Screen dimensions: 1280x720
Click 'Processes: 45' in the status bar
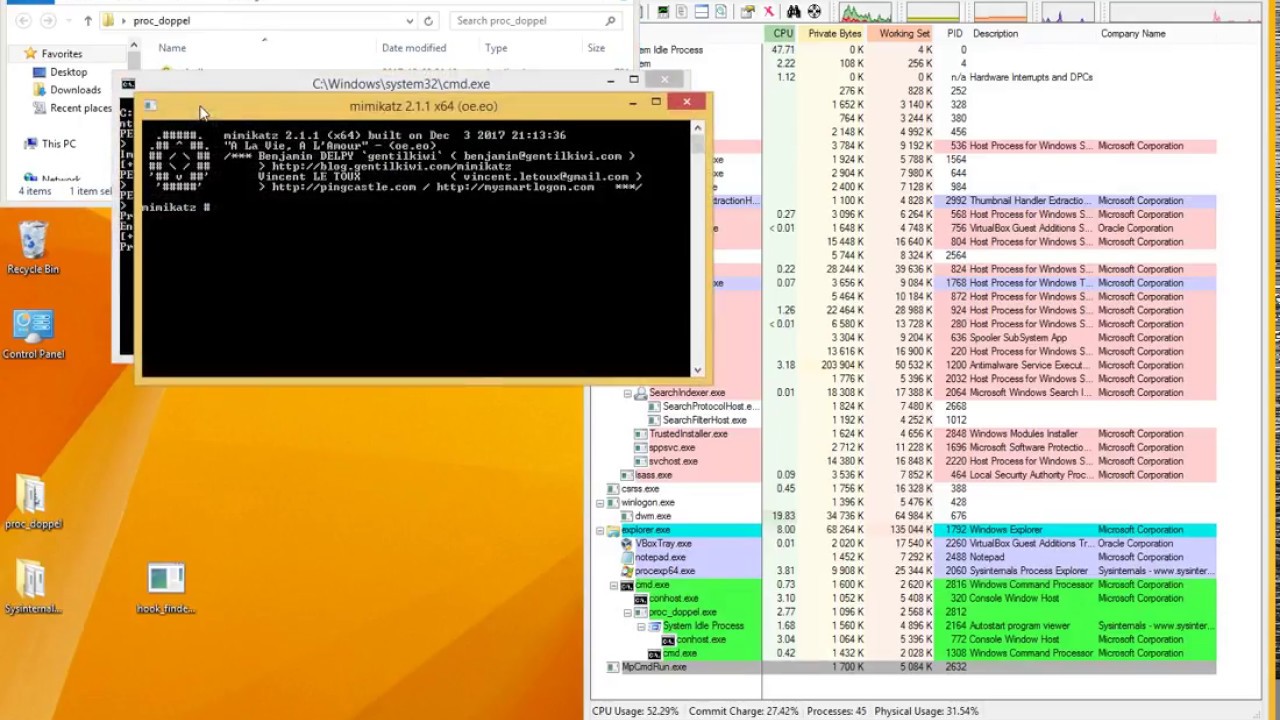pos(836,711)
